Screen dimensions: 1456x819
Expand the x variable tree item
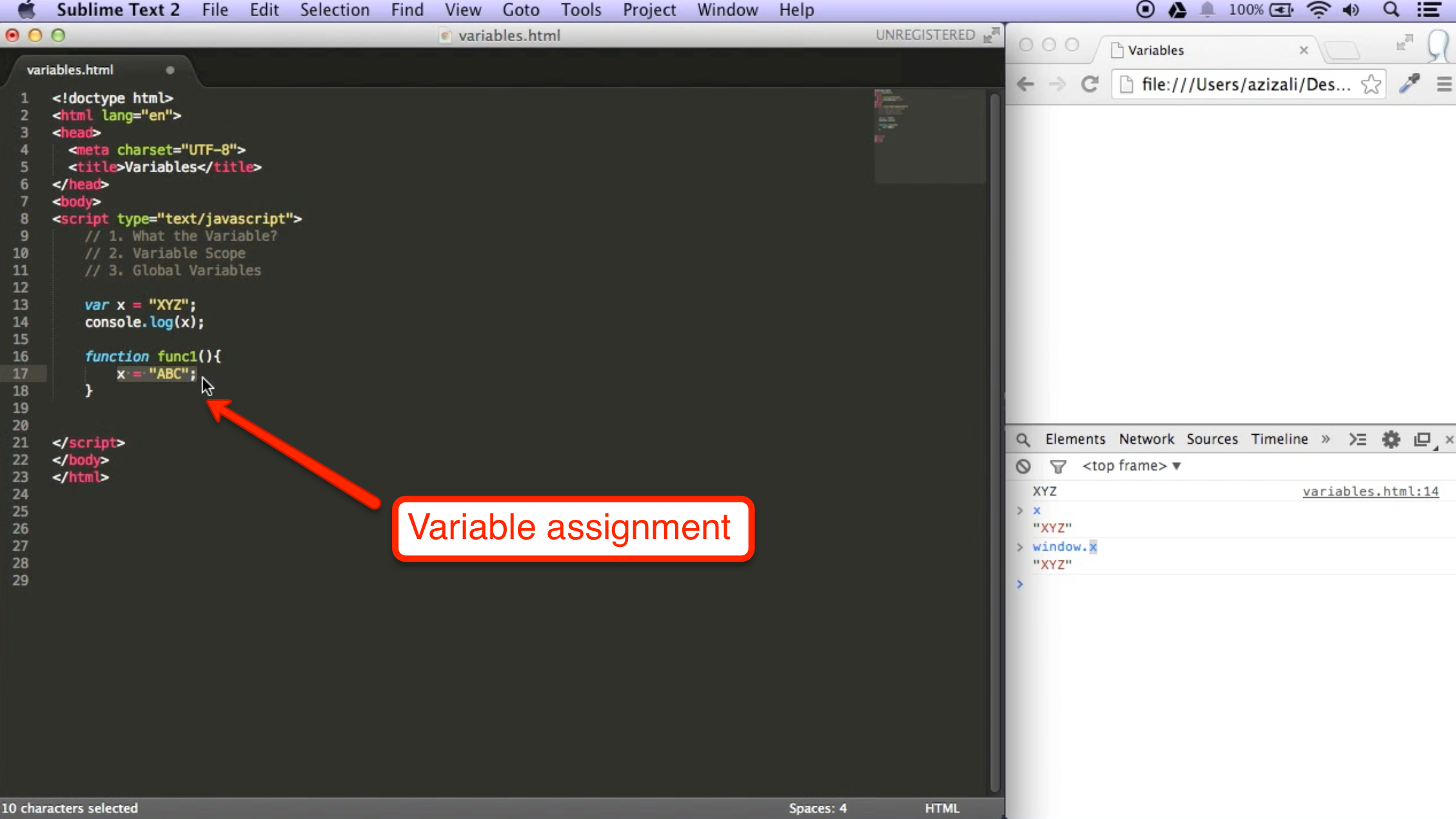1020,510
